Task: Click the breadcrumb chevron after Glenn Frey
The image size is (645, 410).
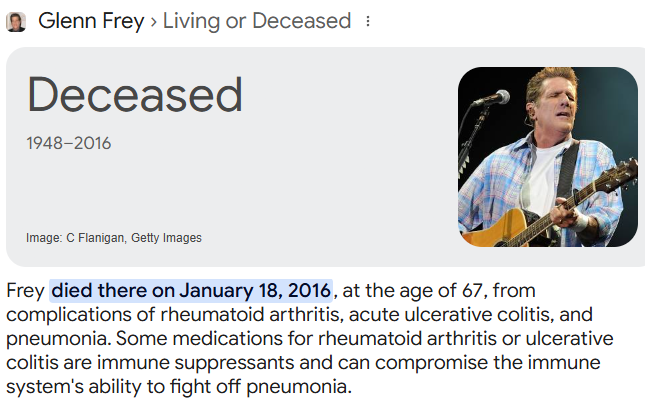Action: (153, 21)
